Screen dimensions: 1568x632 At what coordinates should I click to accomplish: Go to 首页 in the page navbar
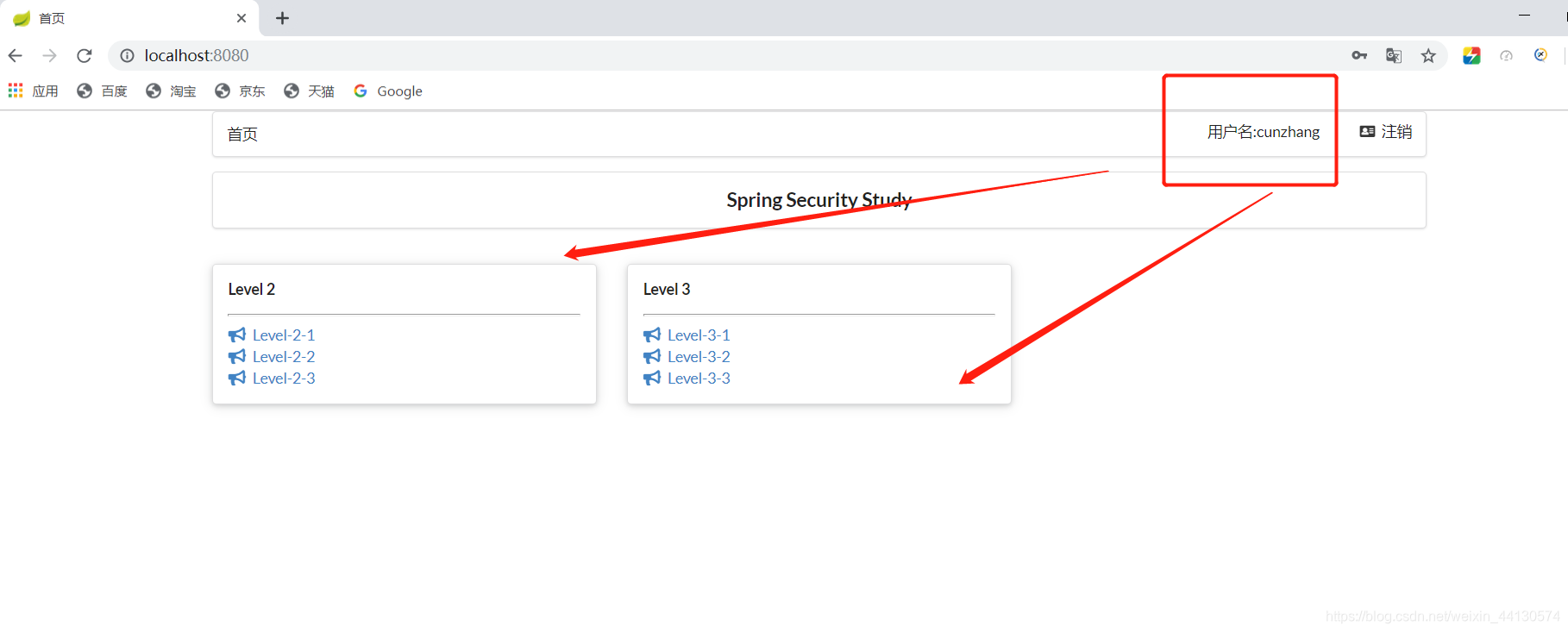point(242,134)
